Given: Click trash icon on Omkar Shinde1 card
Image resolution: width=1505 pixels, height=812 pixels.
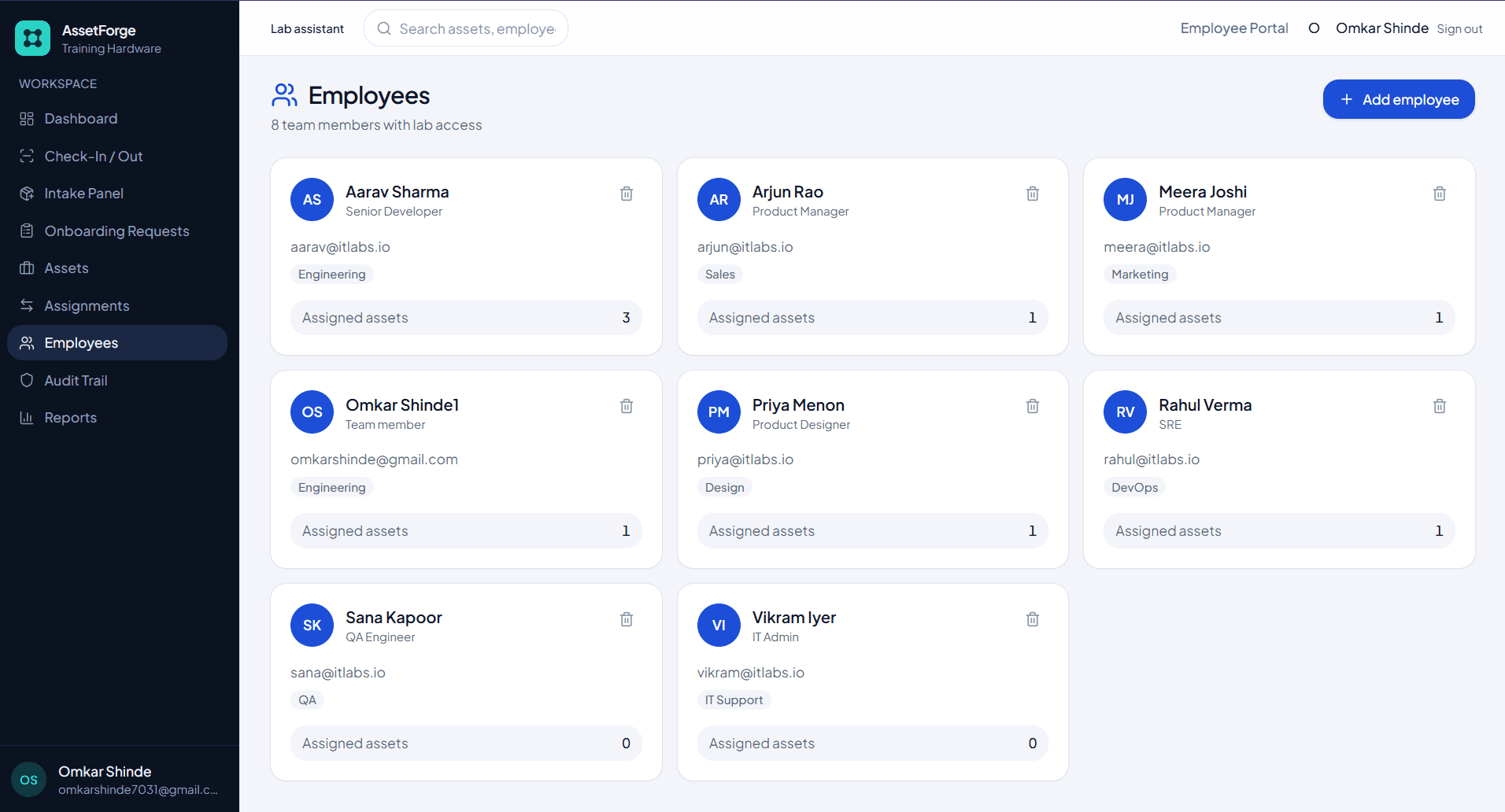Looking at the screenshot, I should [627, 406].
